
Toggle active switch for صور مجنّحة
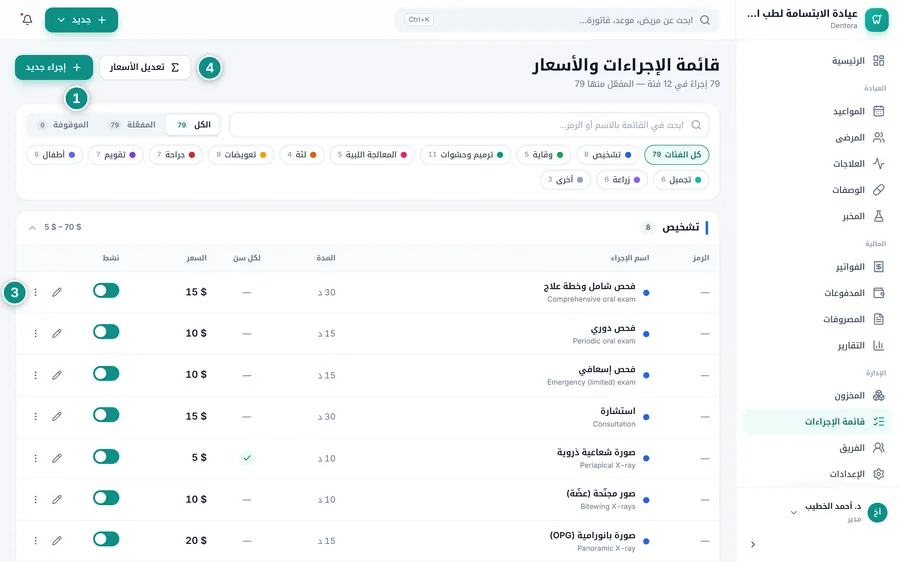[x=106, y=498]
